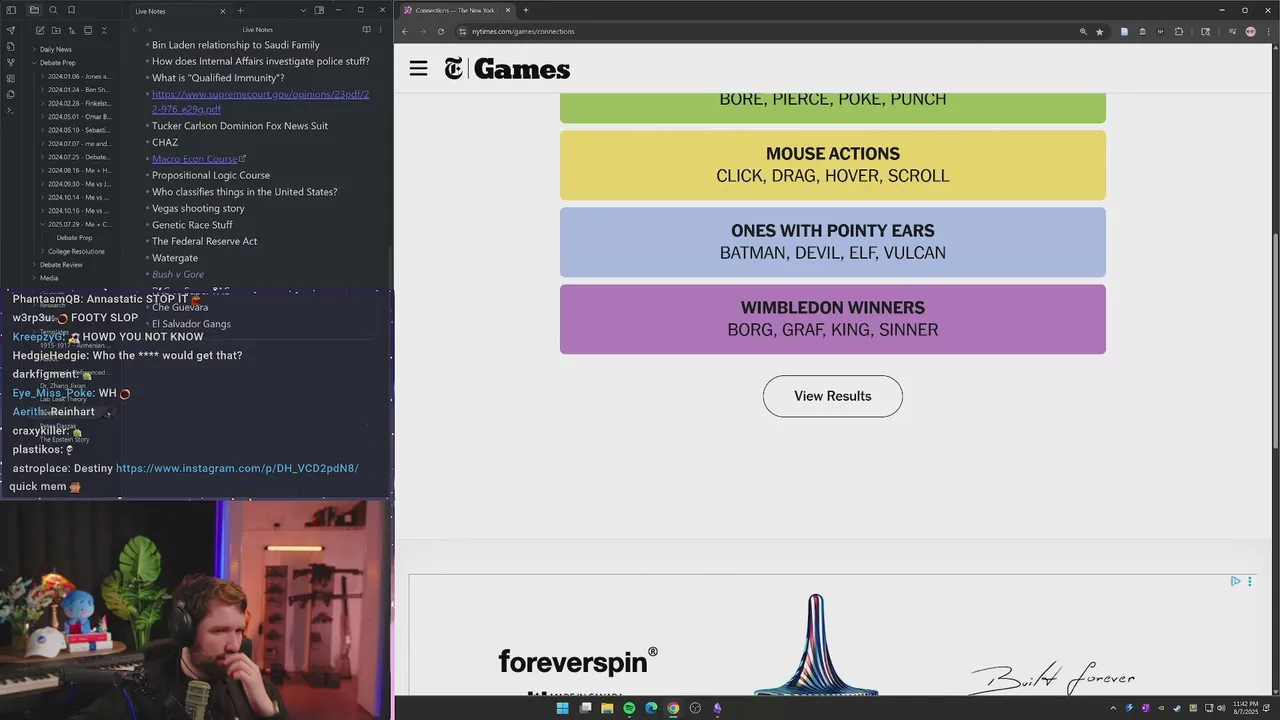Change sort order in Obsidian explorer

click(x=72, y=30)
